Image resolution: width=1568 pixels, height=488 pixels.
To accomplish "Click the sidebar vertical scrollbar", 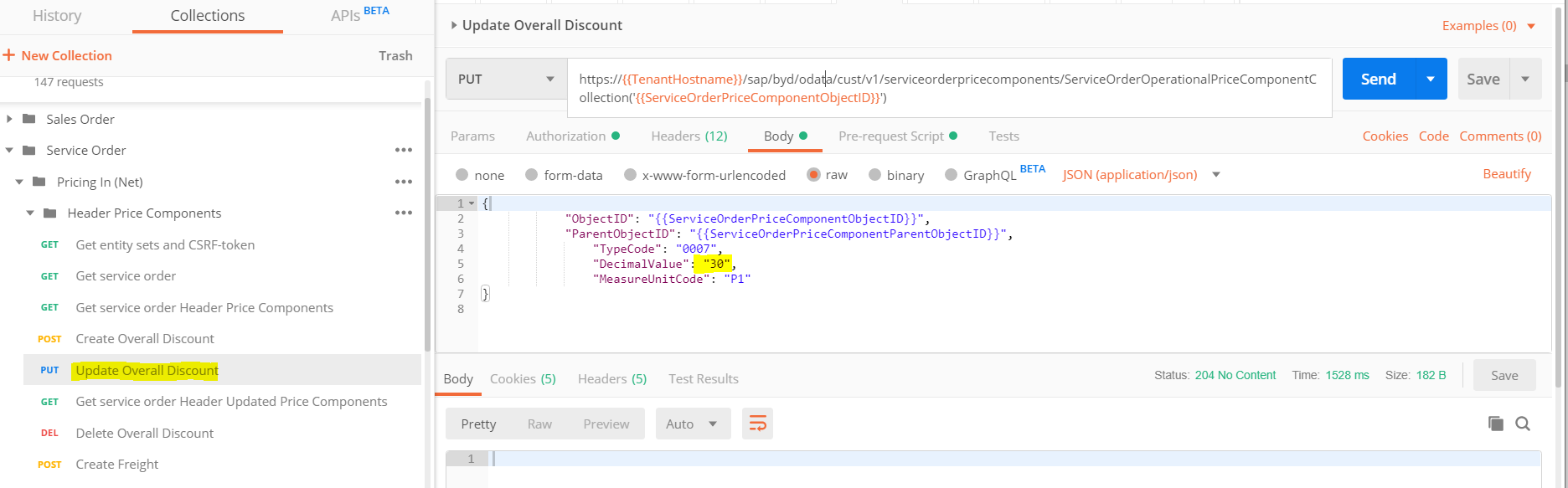I will pos(427,251).
